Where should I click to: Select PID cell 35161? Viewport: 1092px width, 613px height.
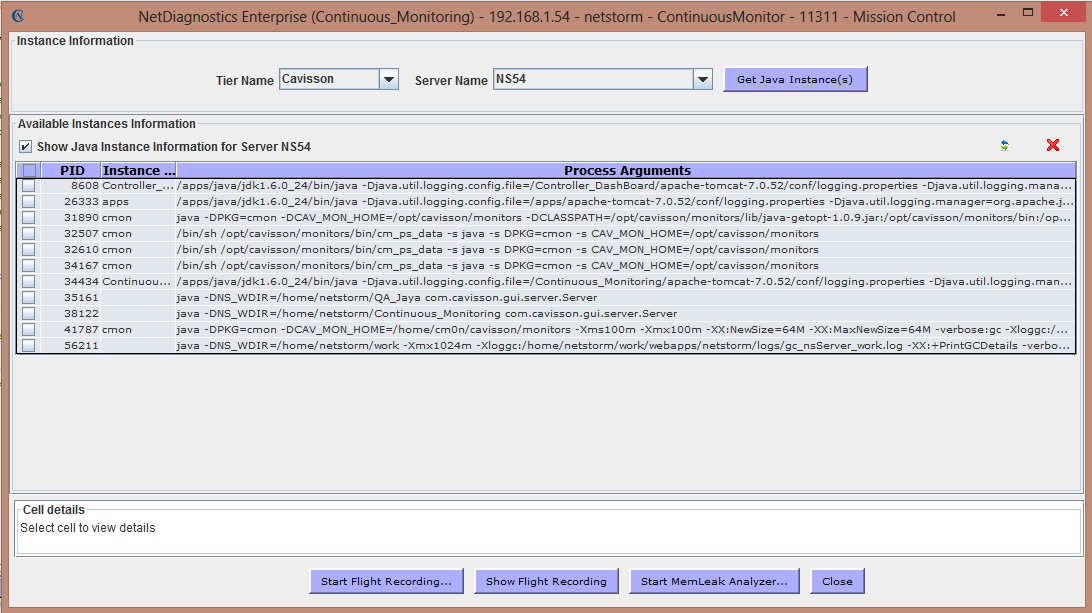coord(71,298)
